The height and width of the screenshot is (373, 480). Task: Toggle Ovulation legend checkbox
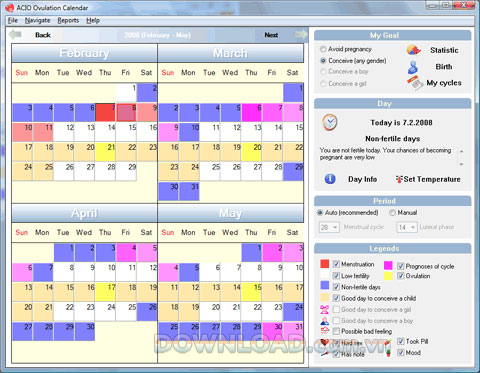401,276
